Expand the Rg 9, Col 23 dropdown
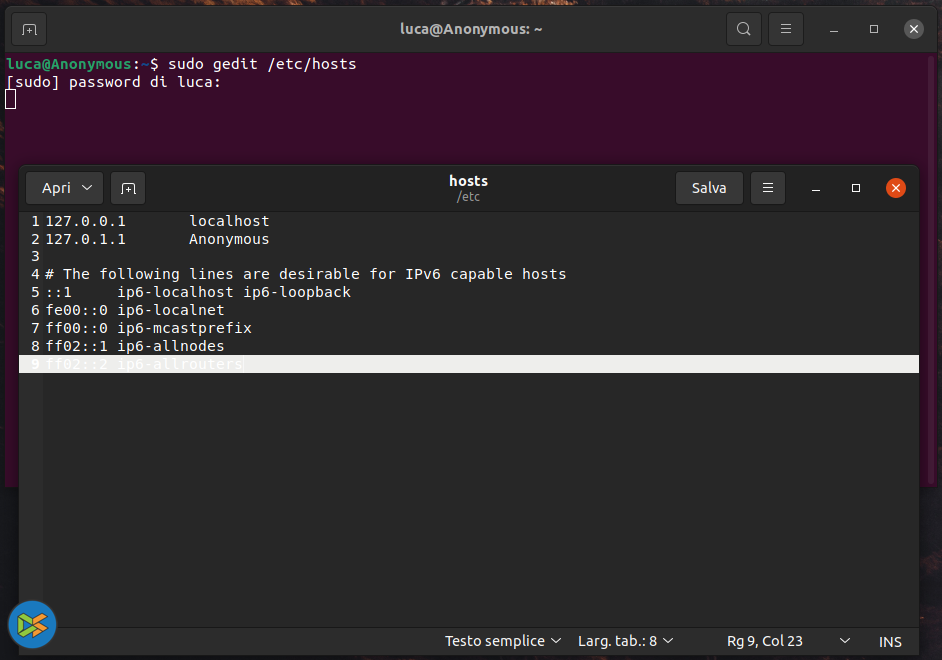Screen dimensions: 942x660 844,641
